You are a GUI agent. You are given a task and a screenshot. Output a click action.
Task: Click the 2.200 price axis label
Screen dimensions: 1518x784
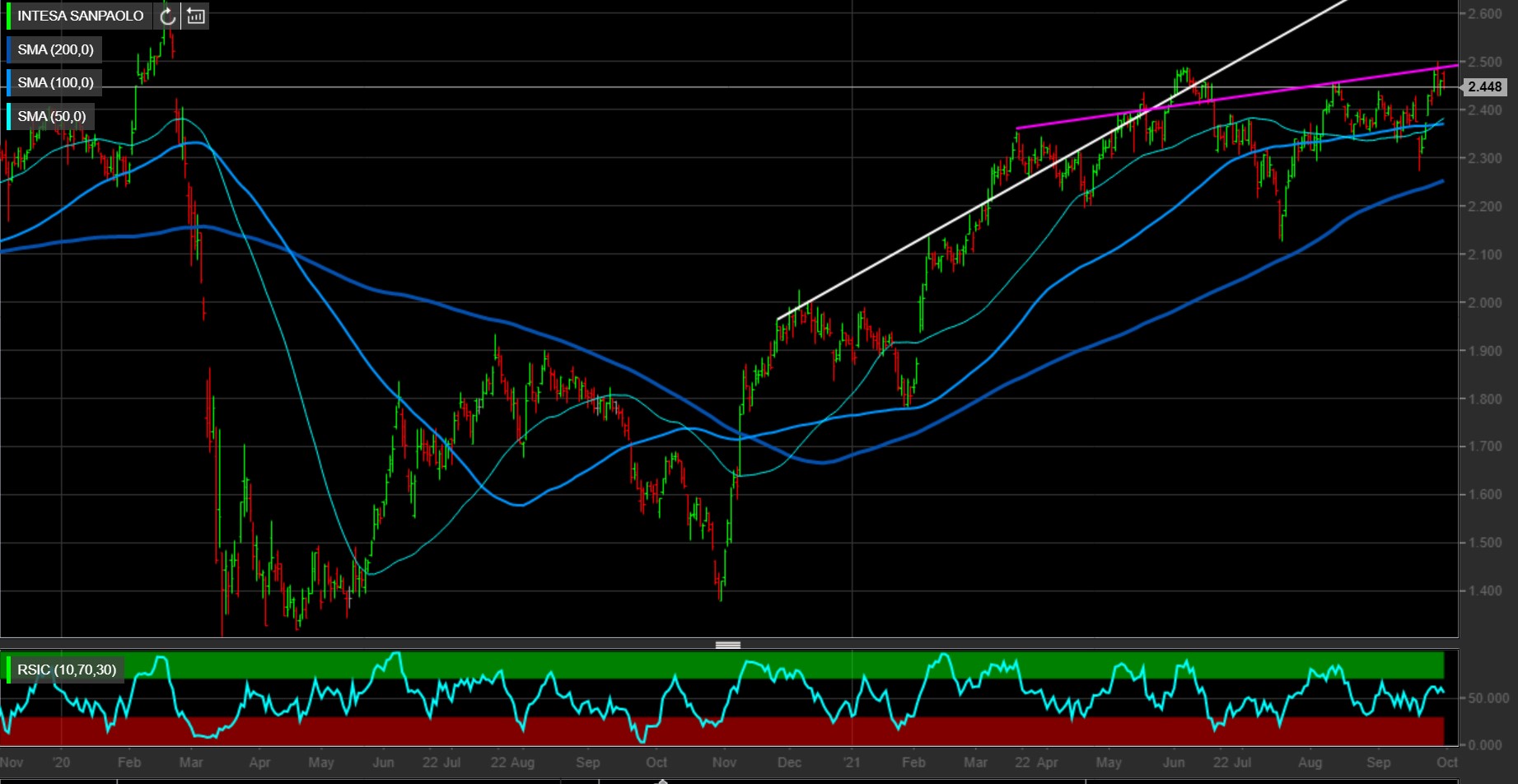coord(1484,206)
